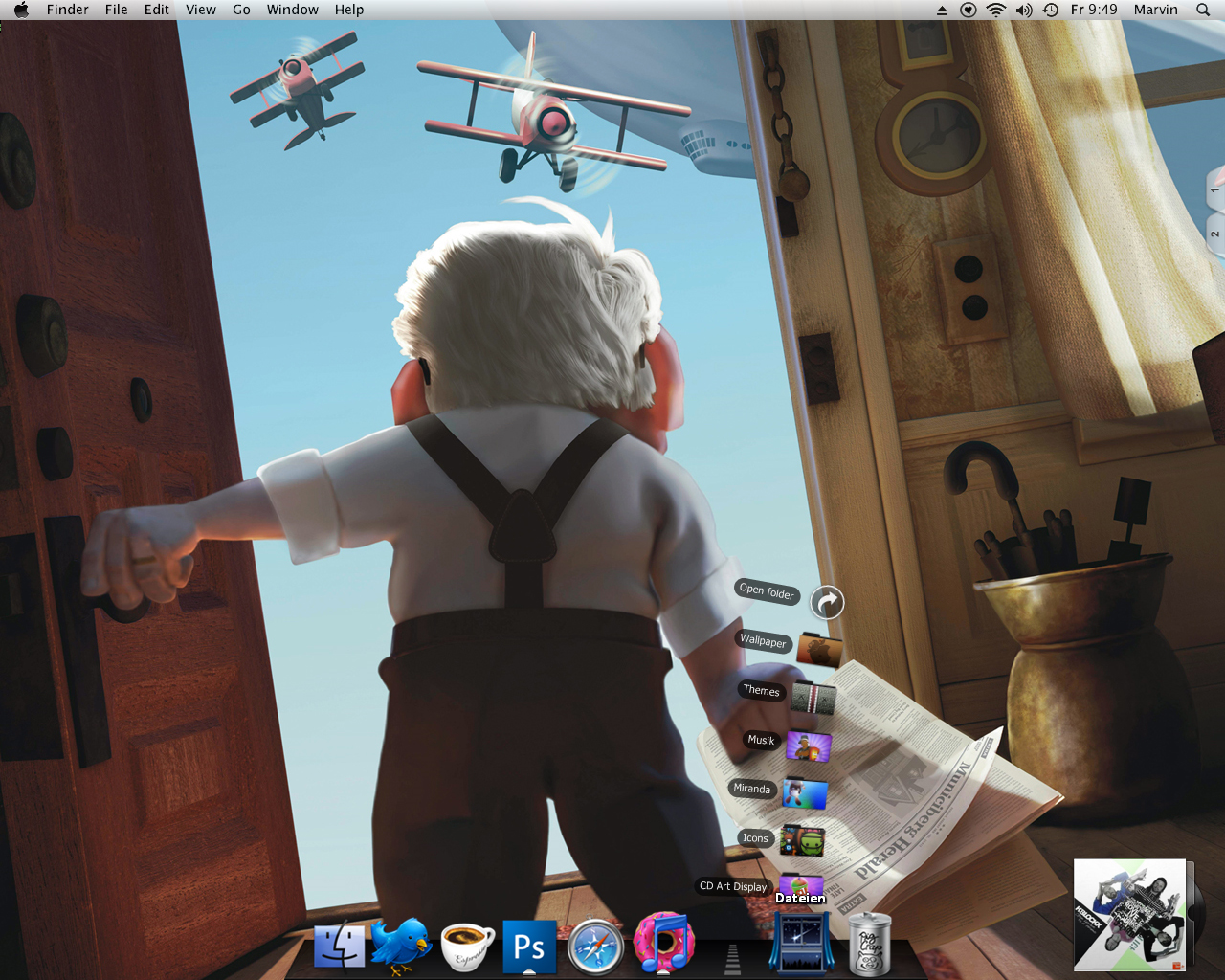The width and height of the screenshot is (1225, 980).
Task: Click the Open folder arrow button
Action: tap(827, 602)
